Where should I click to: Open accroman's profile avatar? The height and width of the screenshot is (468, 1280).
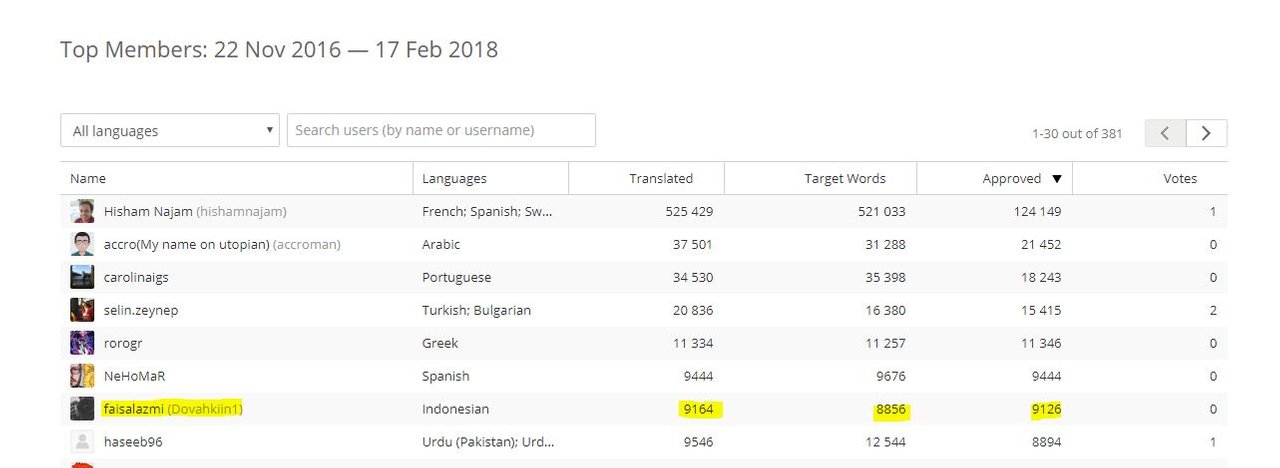coord(82,244)
